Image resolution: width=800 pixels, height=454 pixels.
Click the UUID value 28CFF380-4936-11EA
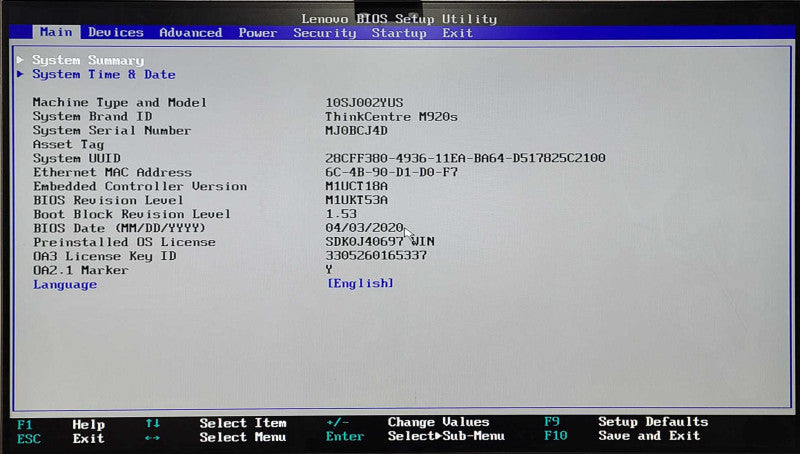465,158
